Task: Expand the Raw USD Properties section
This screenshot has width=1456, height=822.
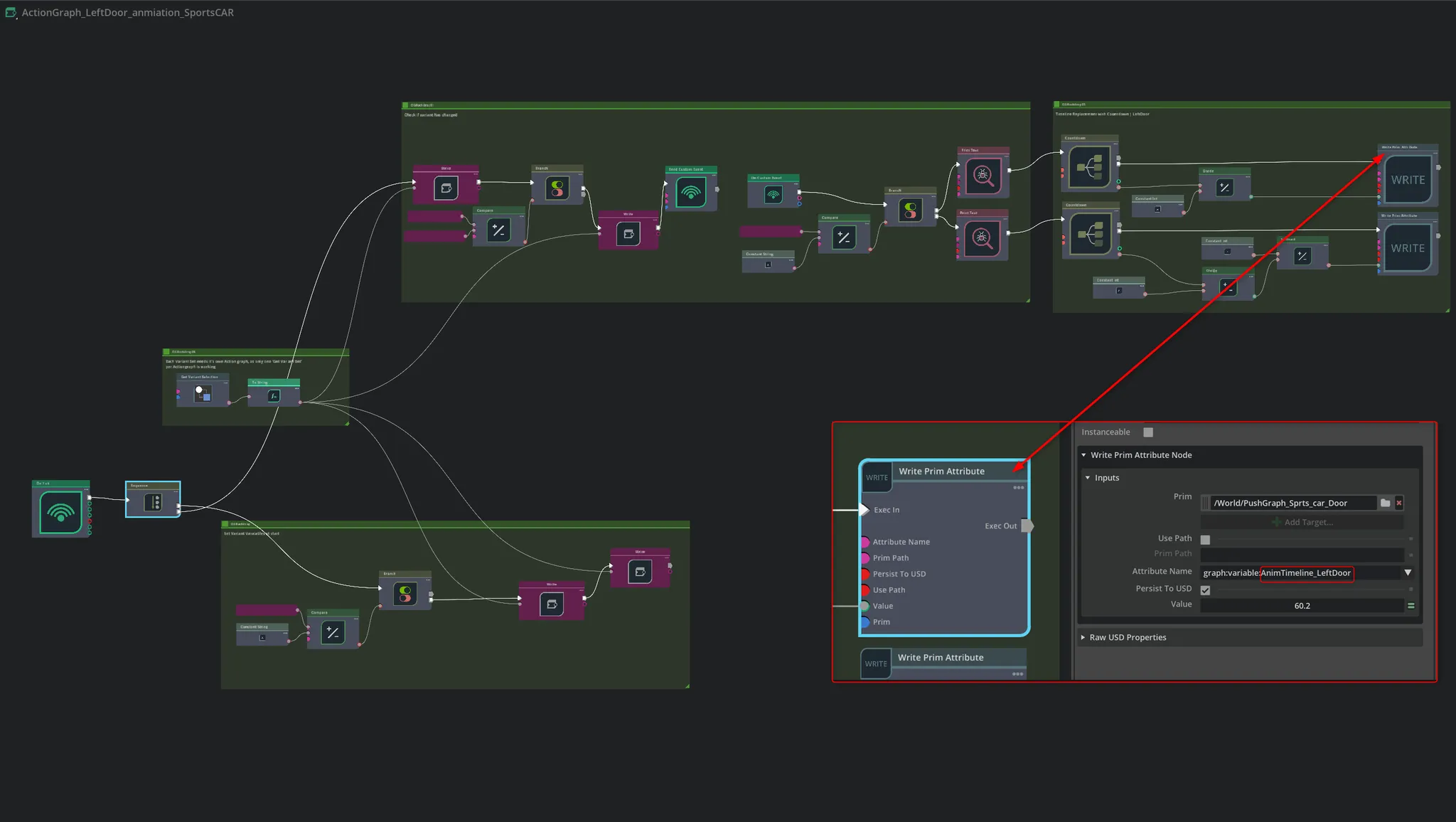Action: click(1083, 638)
